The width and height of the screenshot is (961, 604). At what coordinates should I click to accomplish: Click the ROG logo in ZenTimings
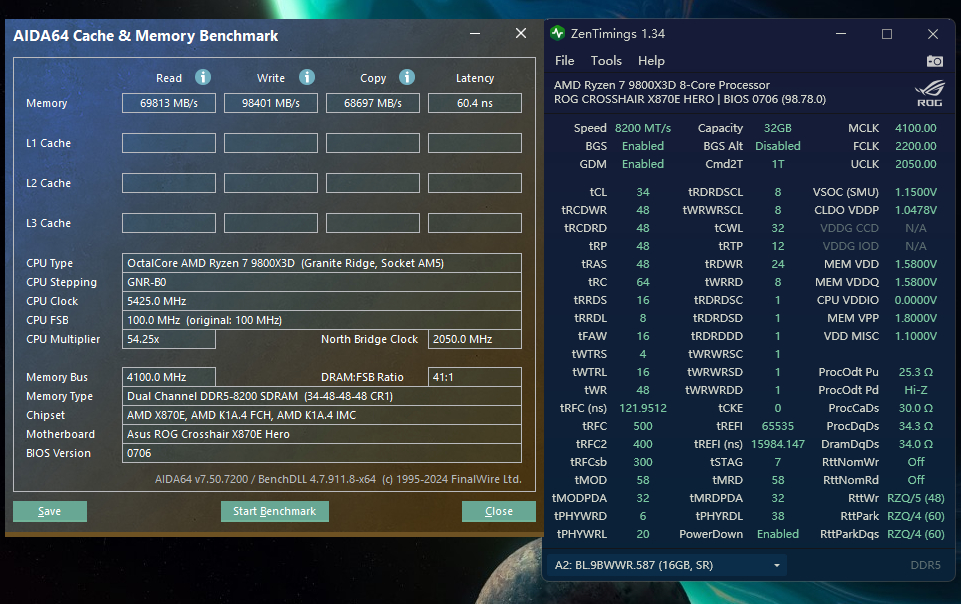pos(929,94)
